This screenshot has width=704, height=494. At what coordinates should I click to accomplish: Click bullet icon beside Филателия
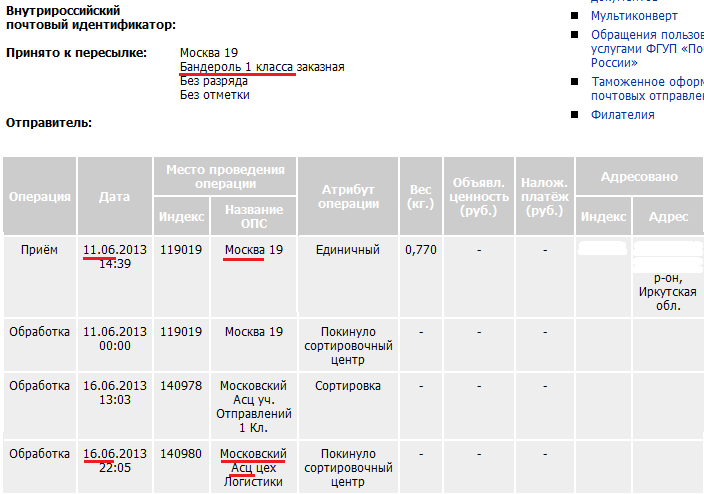pos(574,115)
